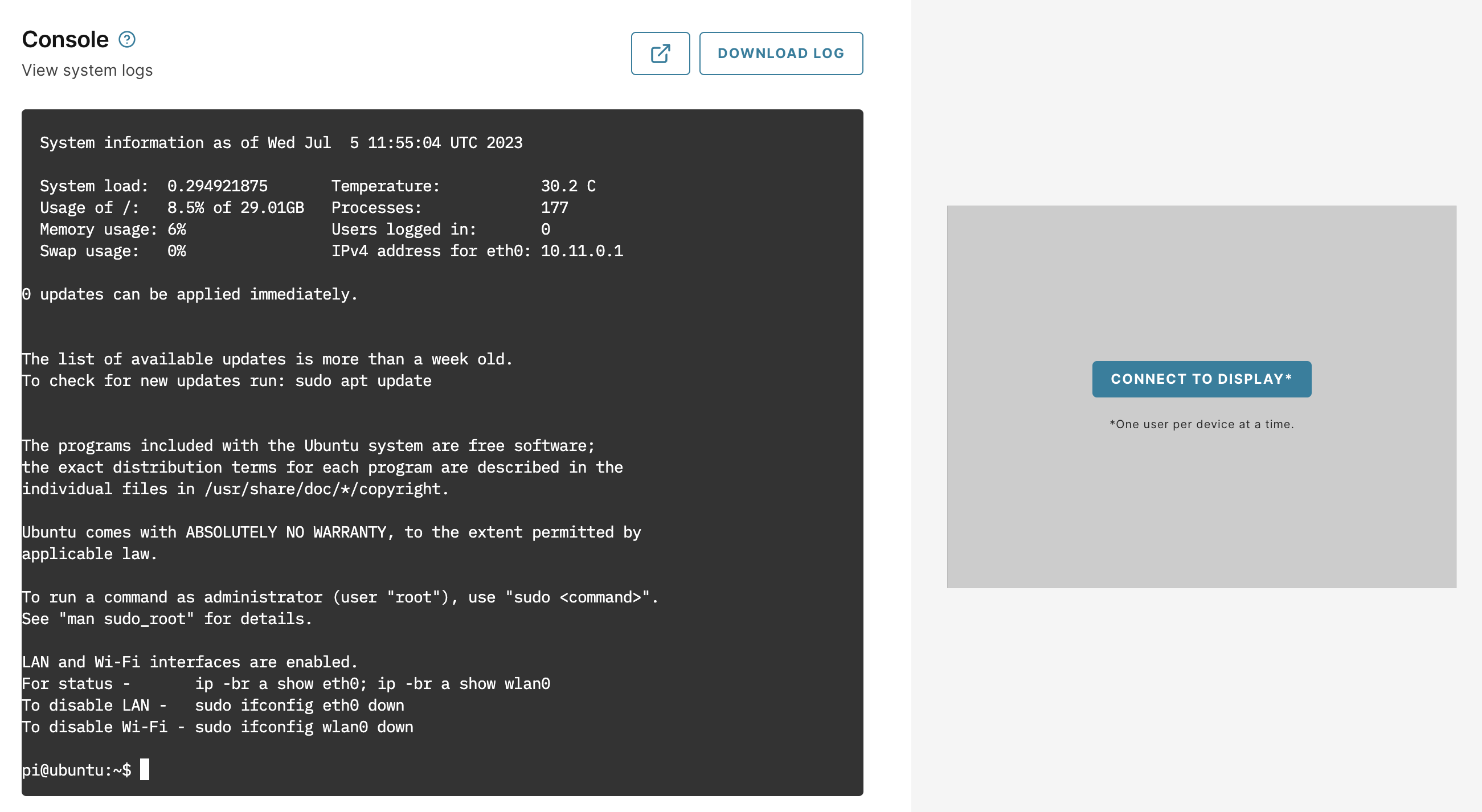The image size is (1482, 812).
Task: Click 'man sudo_root' details line
Action: tap(167, 619)
